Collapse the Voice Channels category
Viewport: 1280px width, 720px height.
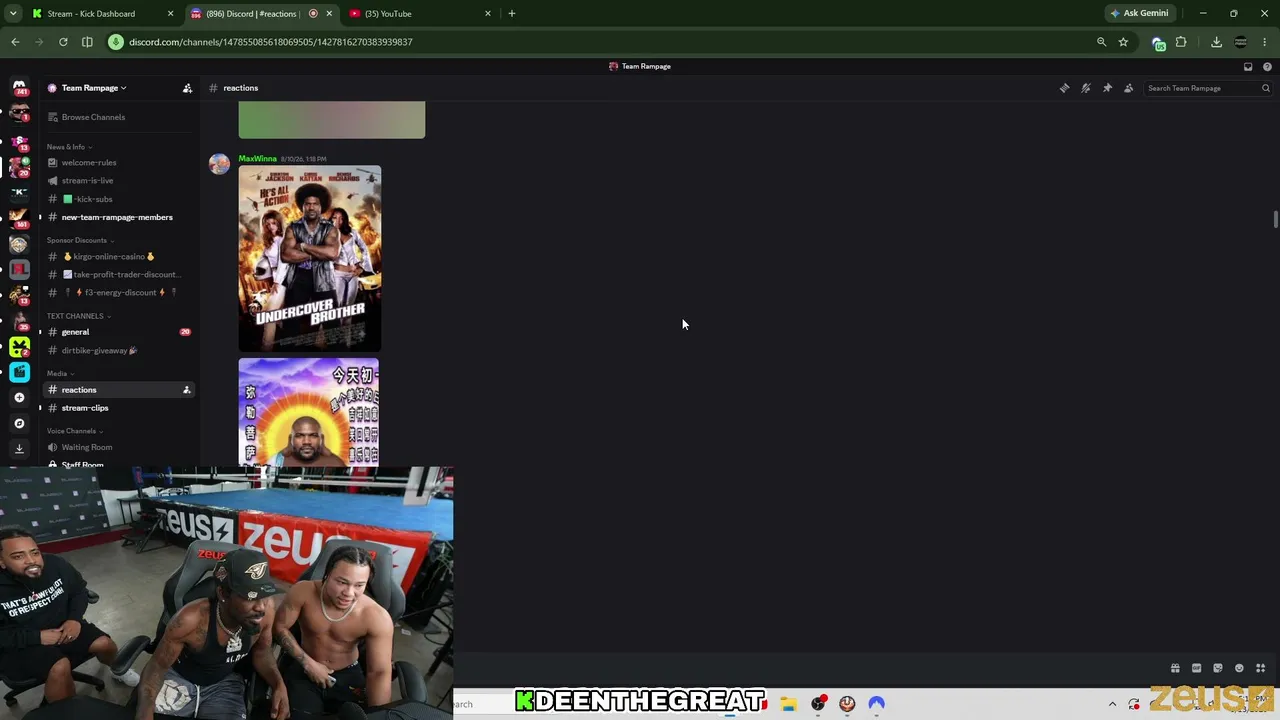[75, 431]
